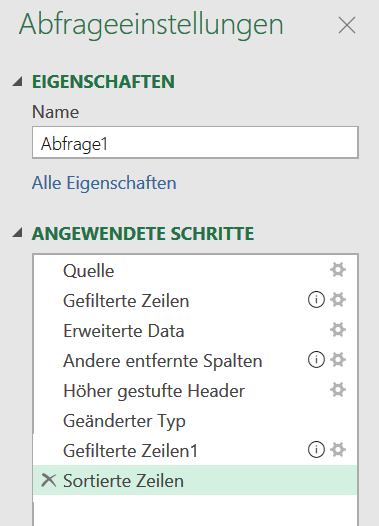
Task: Show info icon for Gefilterte Zeilen step
Action: coord(316,300)
